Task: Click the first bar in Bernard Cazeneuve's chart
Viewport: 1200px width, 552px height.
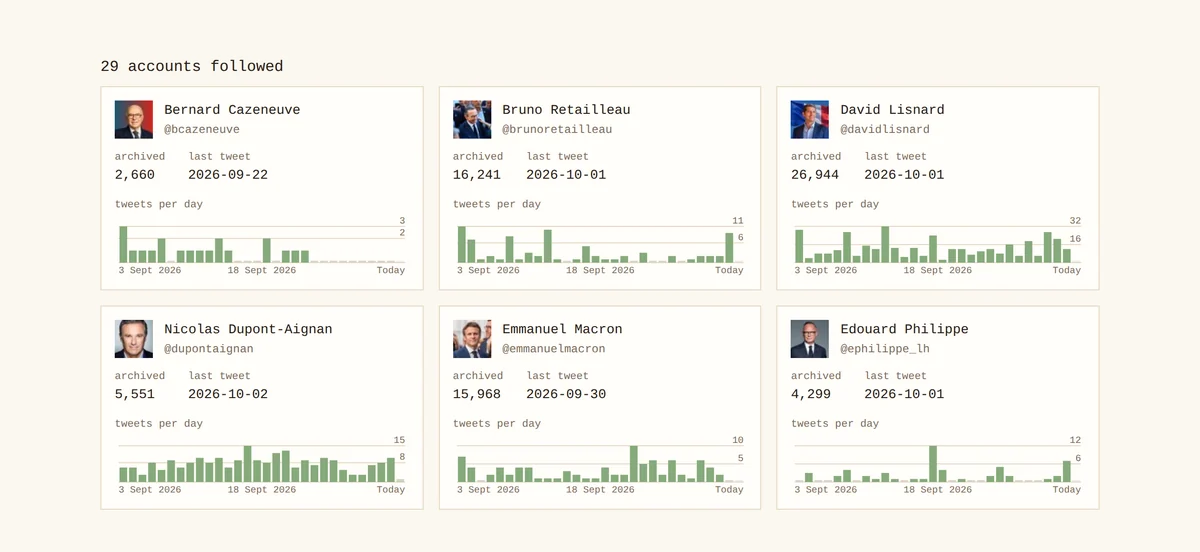Action: pyautogui.click(x=123, y=245)
